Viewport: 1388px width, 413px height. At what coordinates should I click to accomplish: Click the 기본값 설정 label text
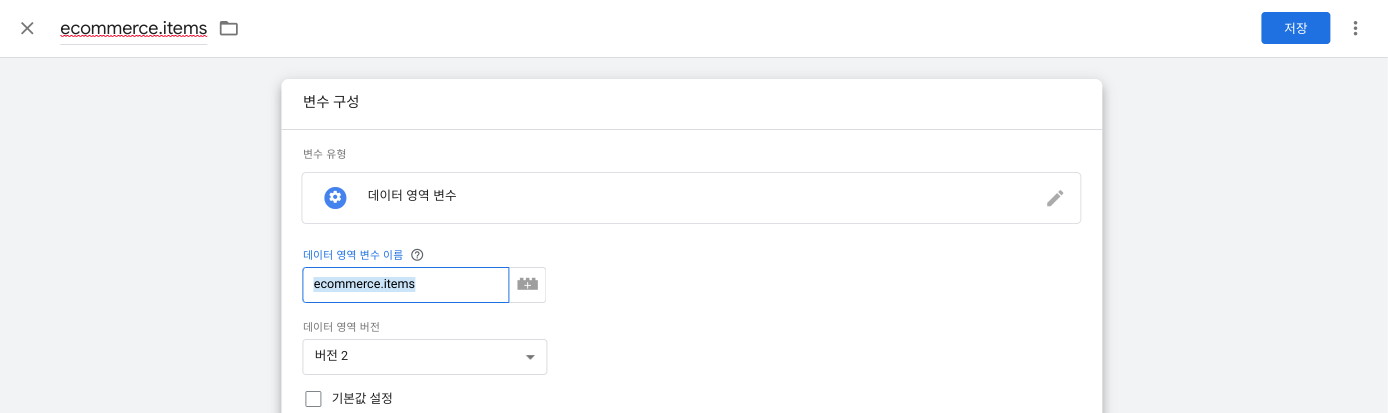coord(362,398)
